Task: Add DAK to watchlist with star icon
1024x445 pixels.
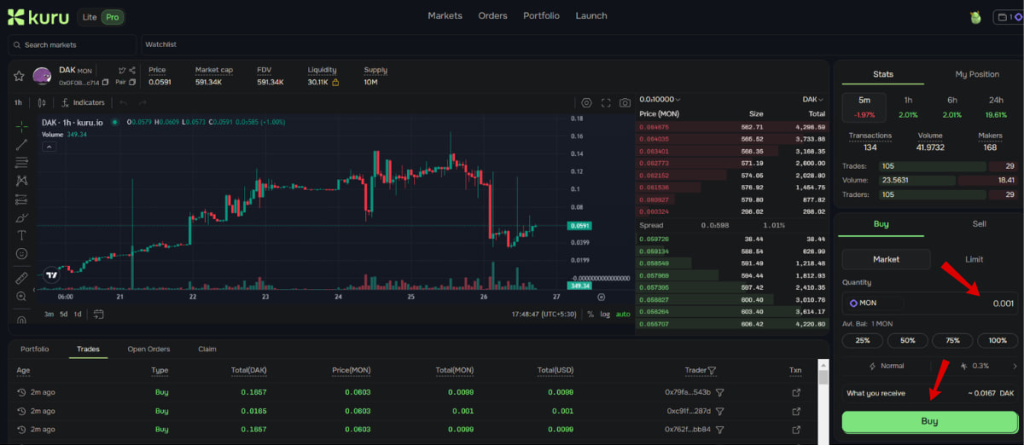Action: tap(17, 76)
